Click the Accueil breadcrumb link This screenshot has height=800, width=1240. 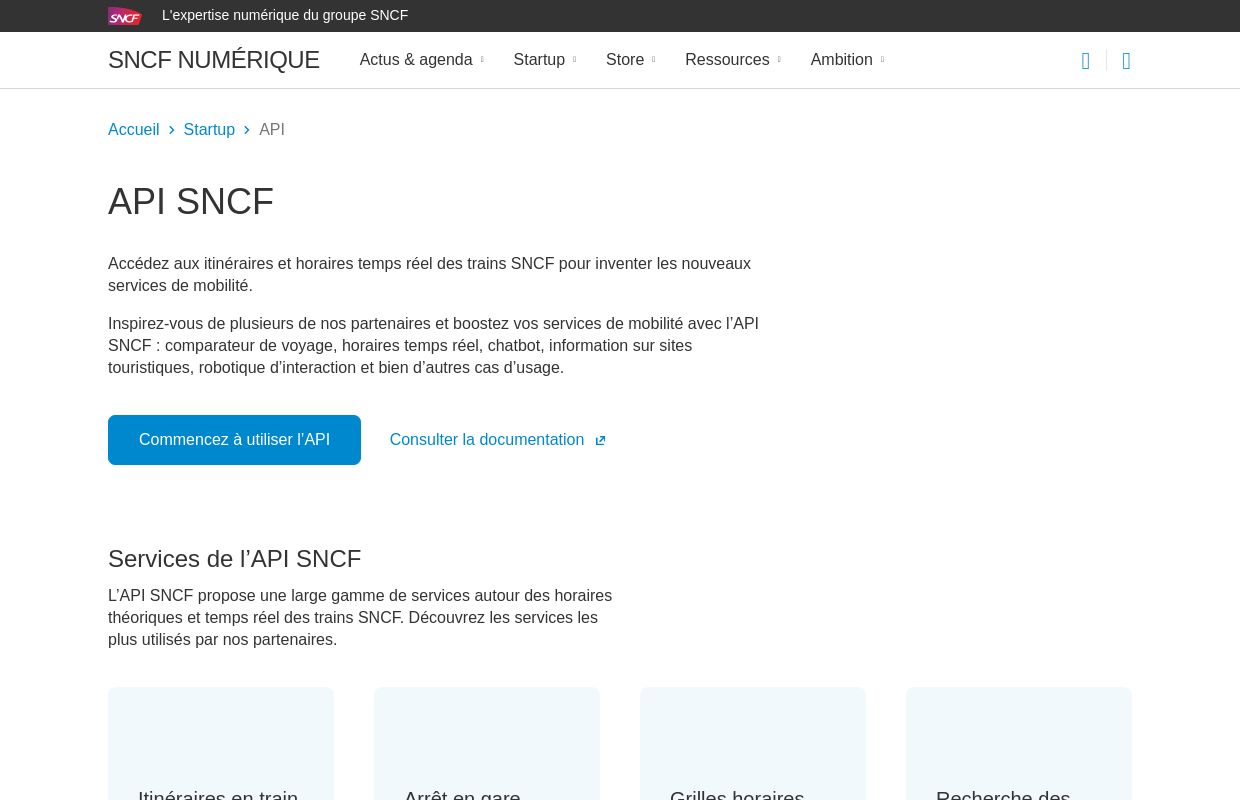point(134,130)
